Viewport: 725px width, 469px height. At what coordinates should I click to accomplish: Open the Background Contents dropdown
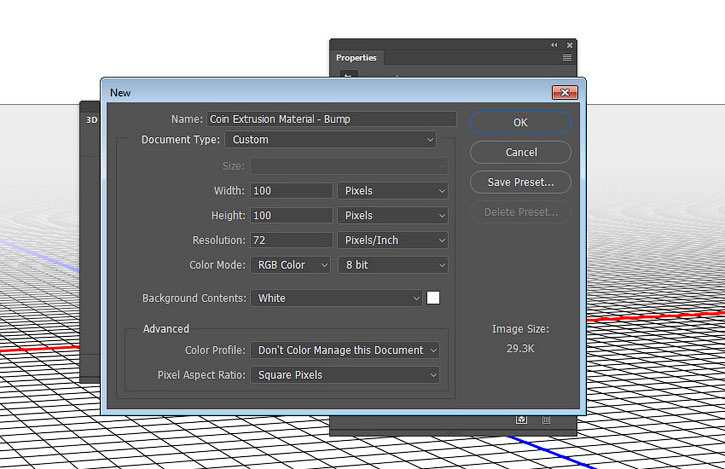point(336,298)
